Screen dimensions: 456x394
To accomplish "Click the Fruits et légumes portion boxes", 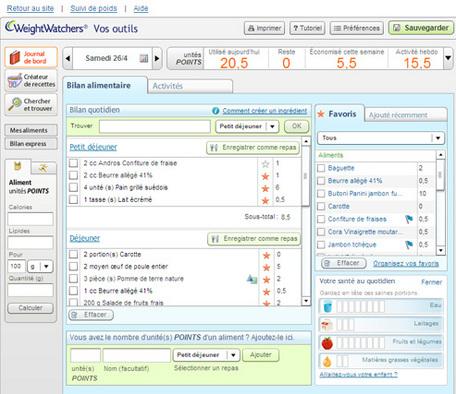I will click(360, 343).
